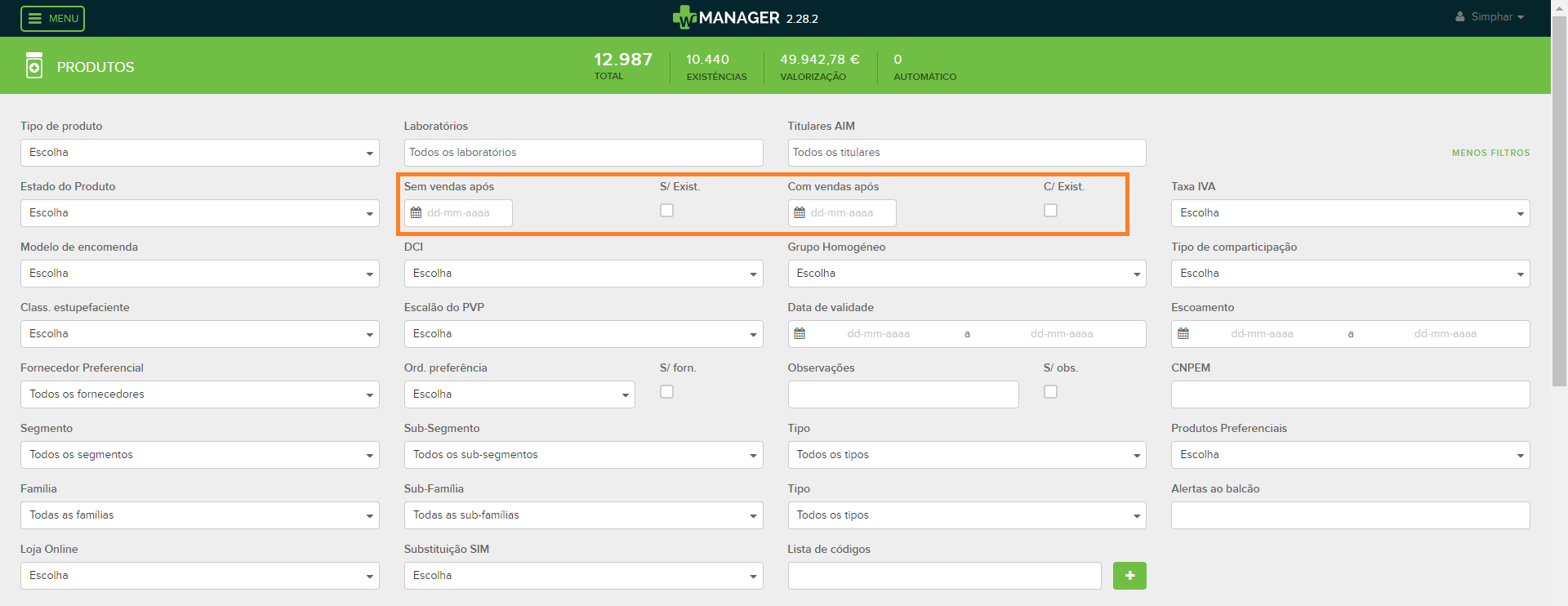Expand the Taxa IVA dropdown
The height and width of the screenshot is (606, 1568).
coord(1350,213)
